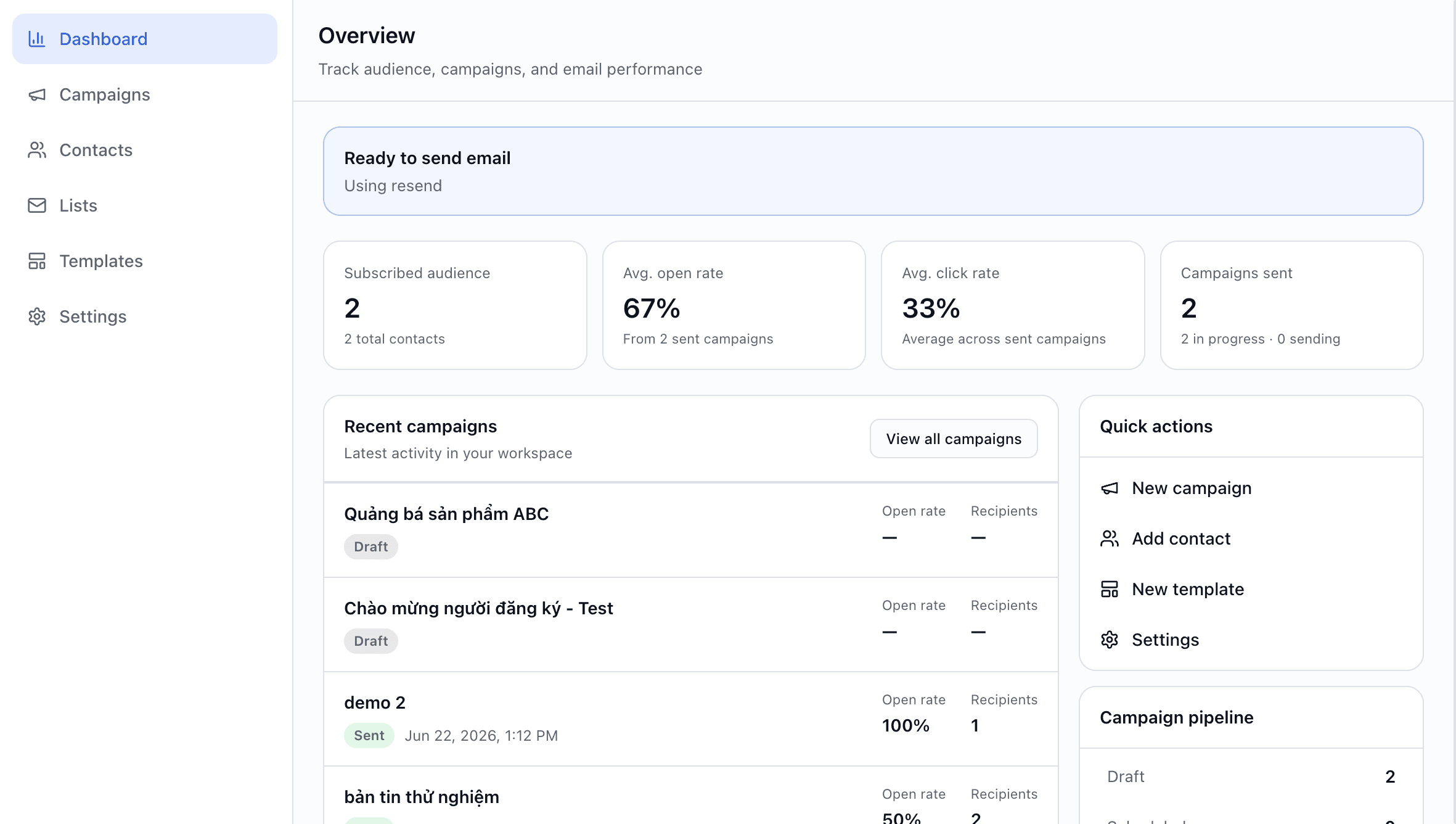This screenshot has width=1456, height=824.
Task: Click 'Latest activity in your workspace' subtitle
Action: click(x=458, y=453)
